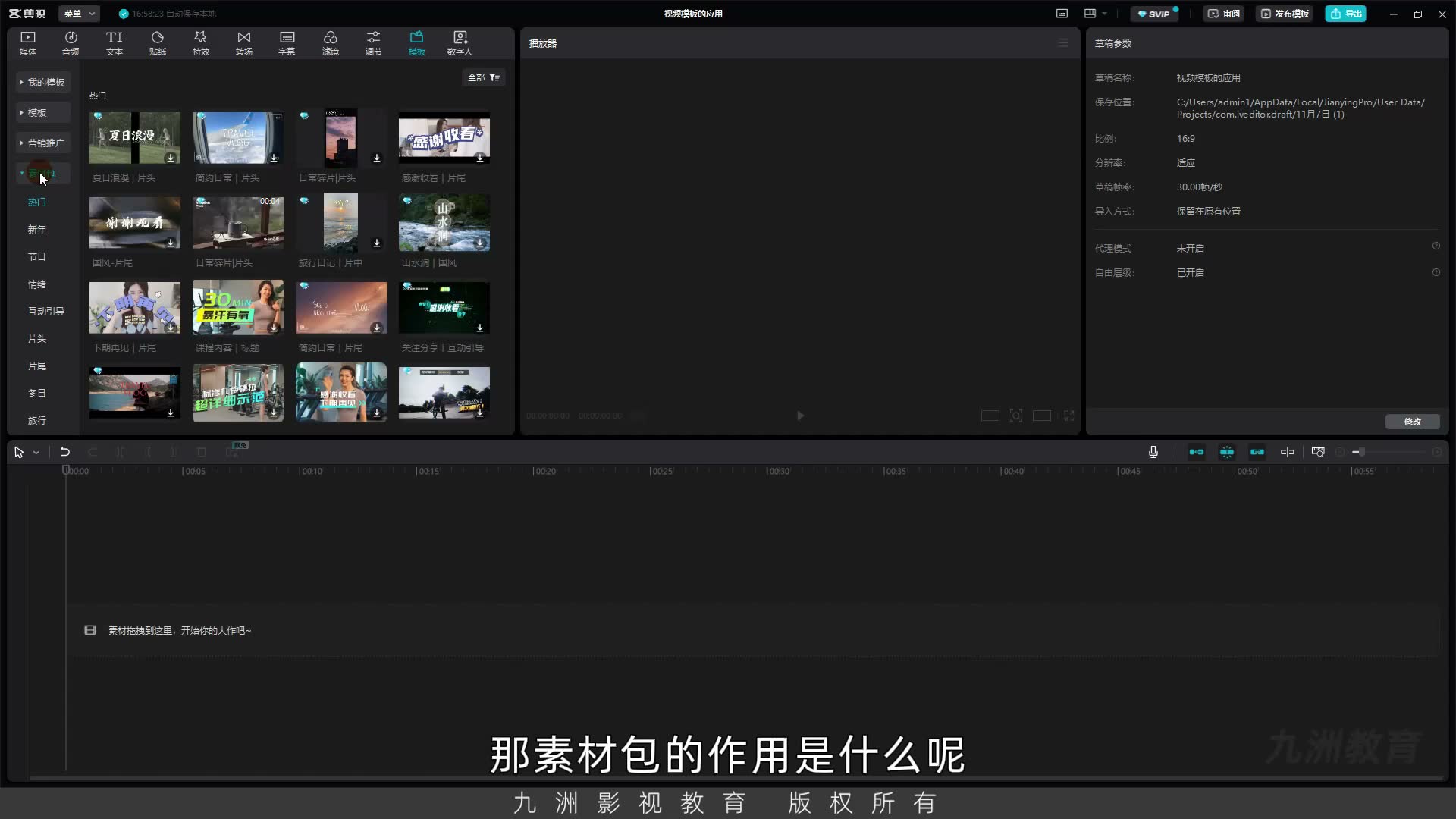Open the 字幕 (Captions) panel
The width and height of the screenshot is (1456, 819).
click(x=287, y=43)
